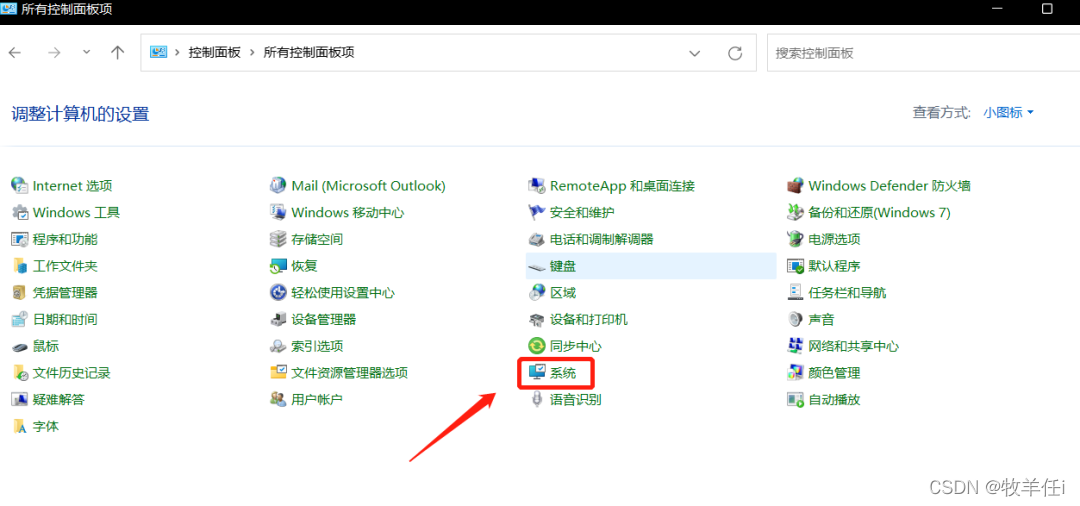The height and width of the screenshot is (506, 1080).
Task: Open the 用户帐户 people icon
Action: 278,399
